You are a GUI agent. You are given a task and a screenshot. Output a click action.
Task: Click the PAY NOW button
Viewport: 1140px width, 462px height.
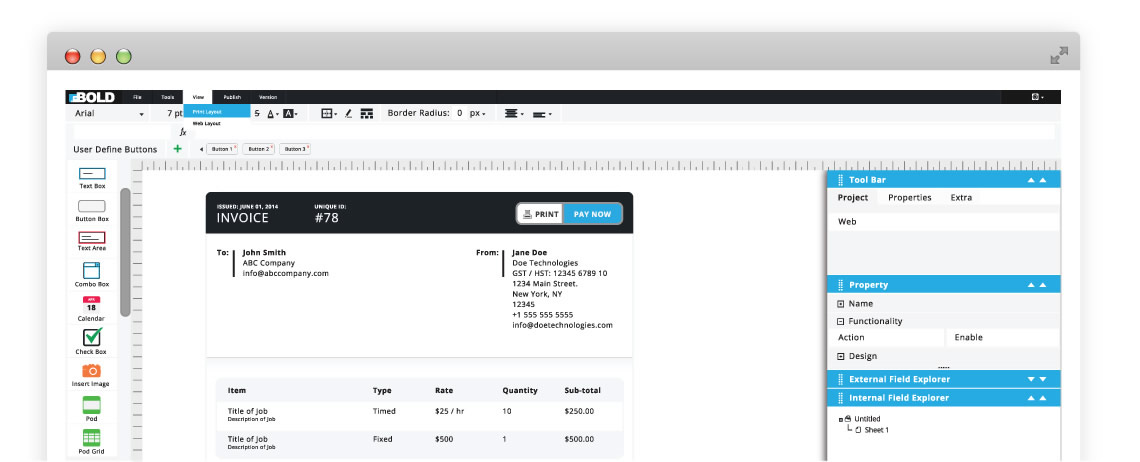593,214
